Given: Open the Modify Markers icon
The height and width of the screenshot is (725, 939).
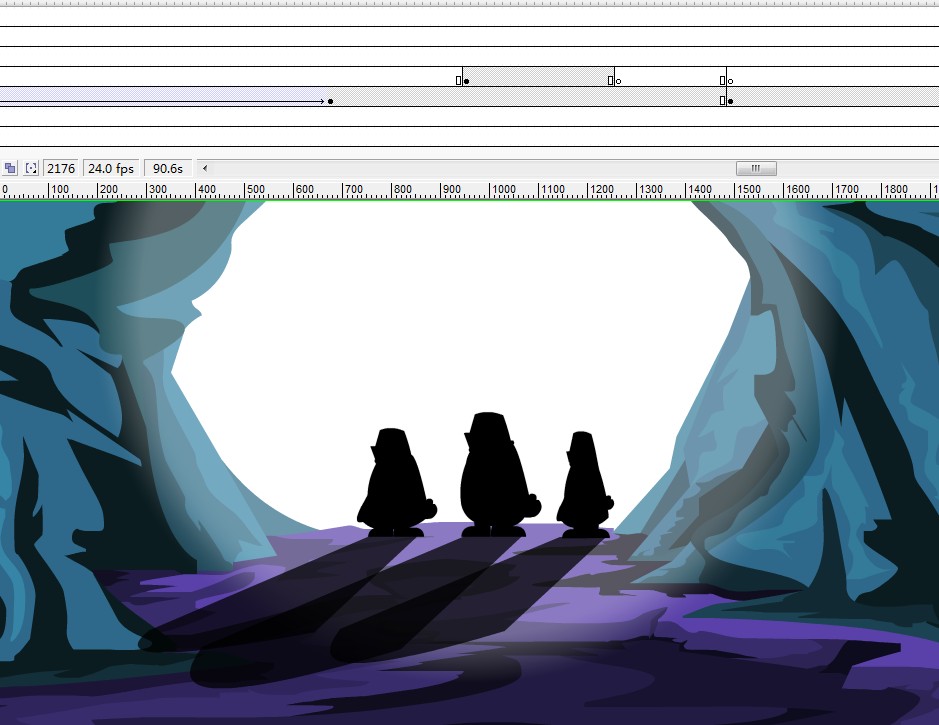Looking at the screenshot, I should [31, 168].
